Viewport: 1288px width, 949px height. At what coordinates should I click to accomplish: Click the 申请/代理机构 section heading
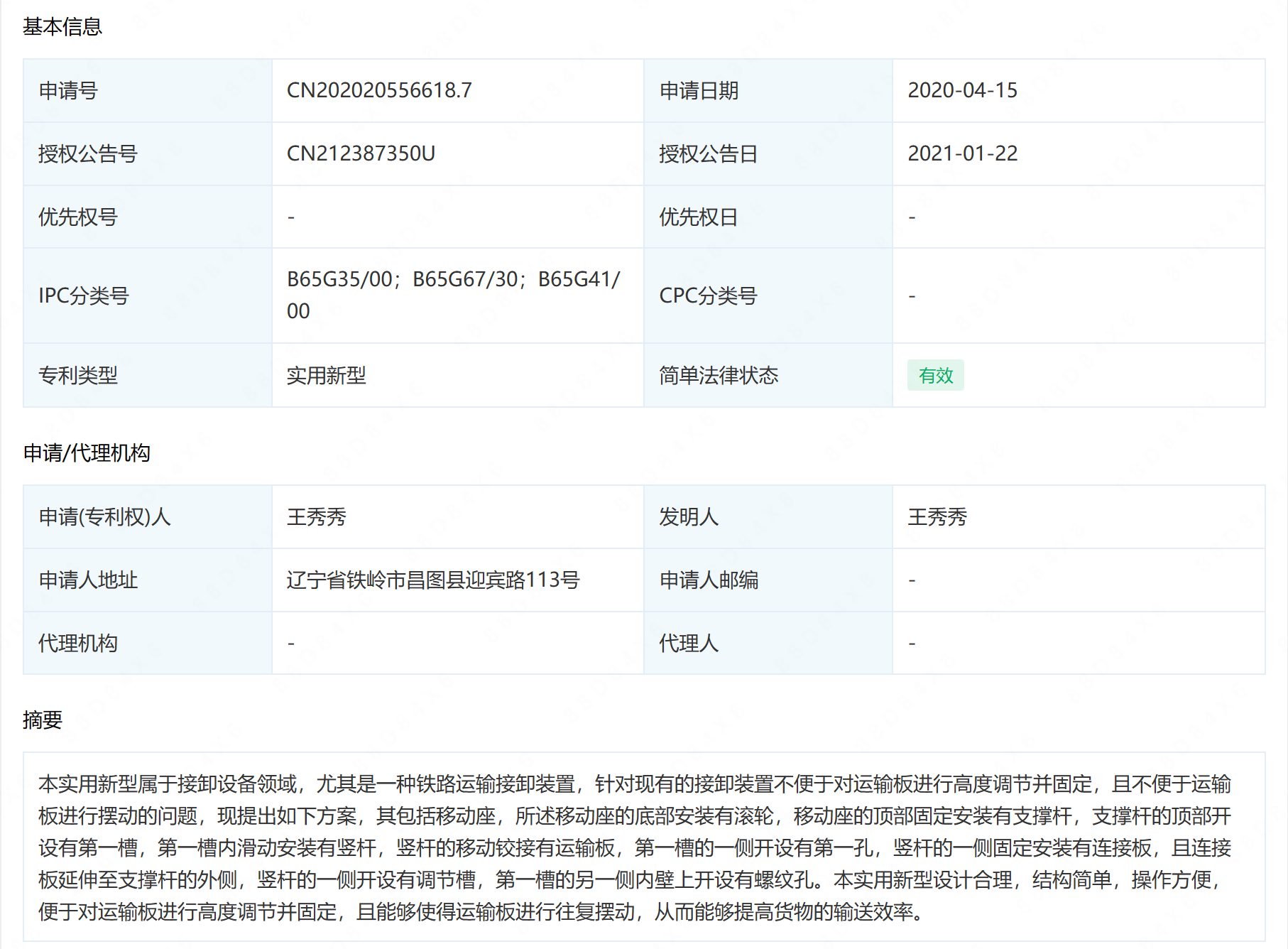87,452
